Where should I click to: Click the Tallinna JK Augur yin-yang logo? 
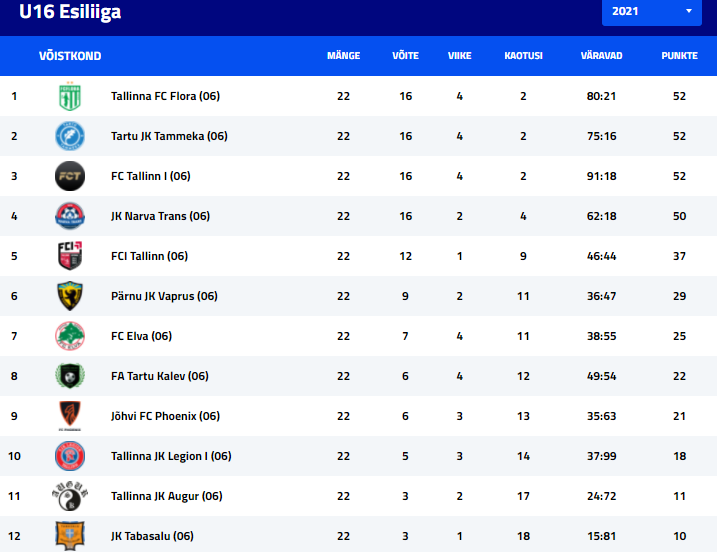click(70, 496)
